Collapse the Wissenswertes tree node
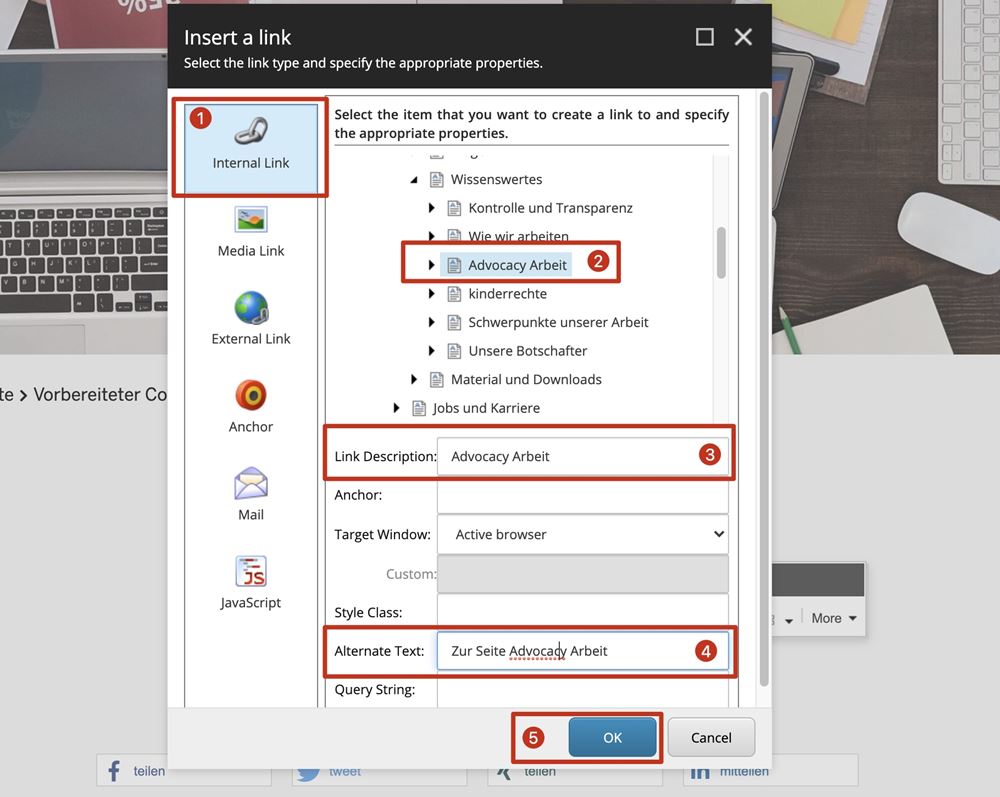The width and height of the screenshot is (1000, 797). (x=414, y=180)
